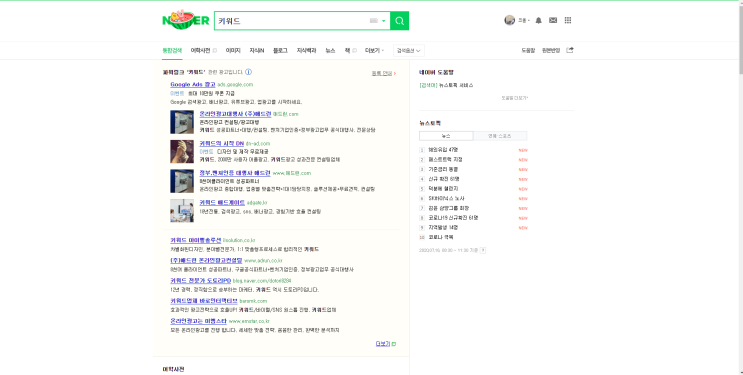This screenshot has width=743, height=375.
Task: Switch to the 이미지 tab
Action: tap(233, 50)
